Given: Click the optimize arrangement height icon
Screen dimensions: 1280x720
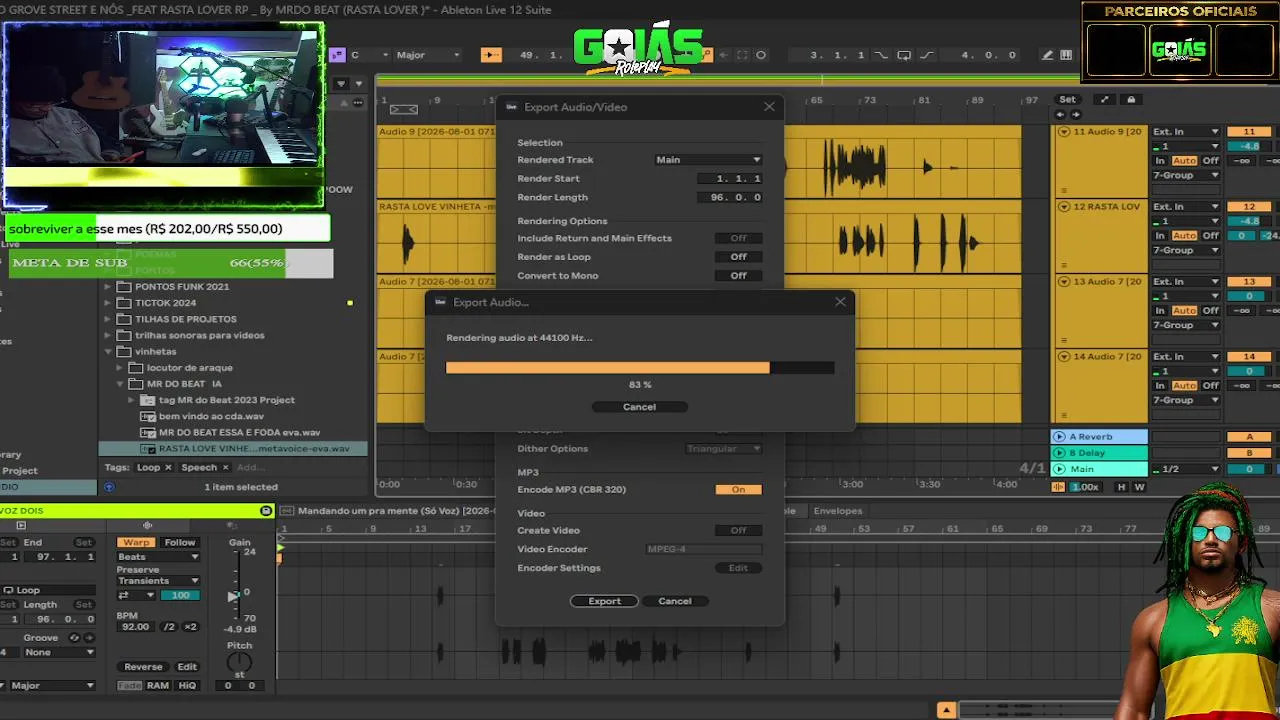Looking at the screenshot, I should (1104, 99).
